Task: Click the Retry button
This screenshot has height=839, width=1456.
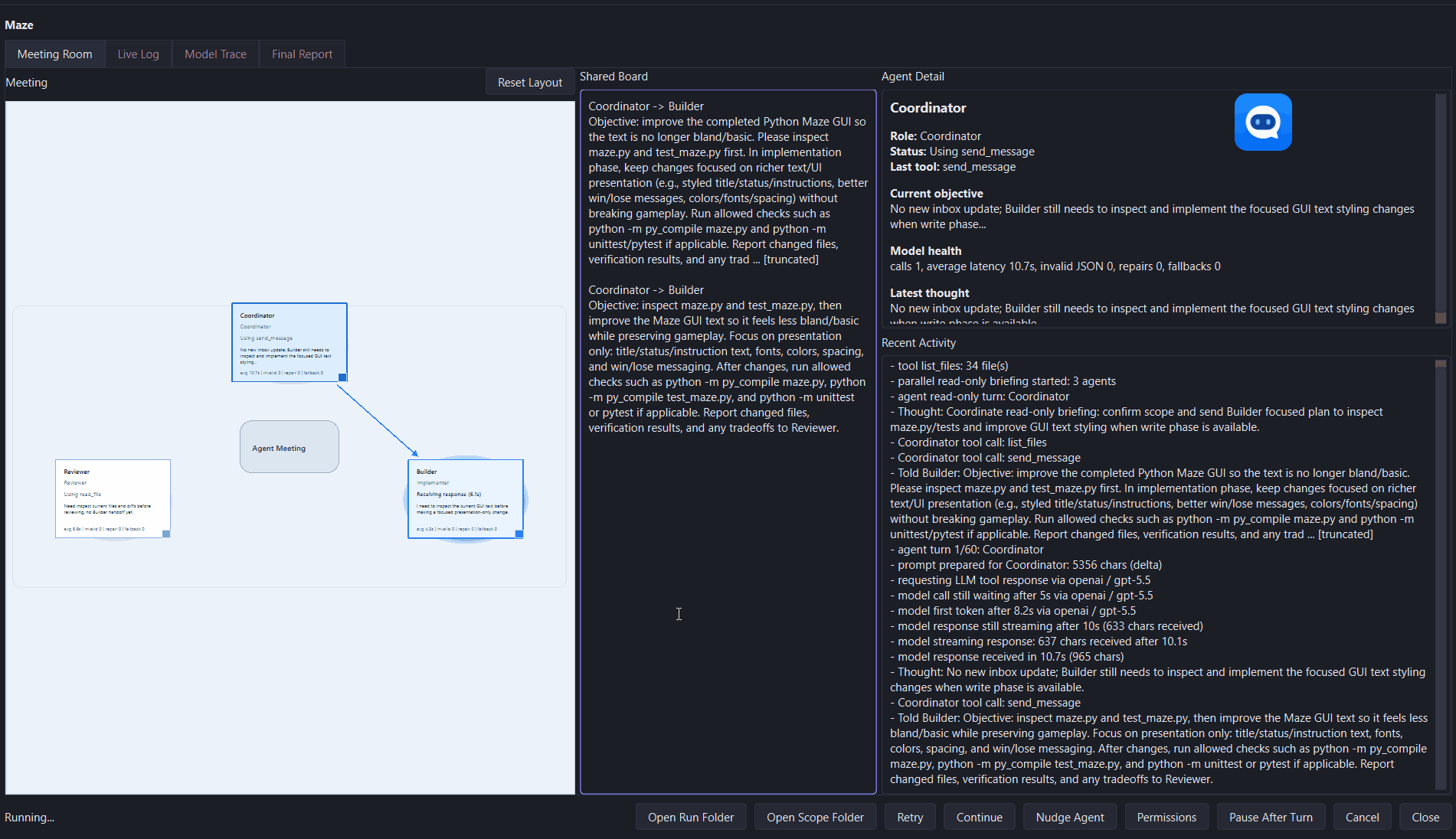Action: 910,818
